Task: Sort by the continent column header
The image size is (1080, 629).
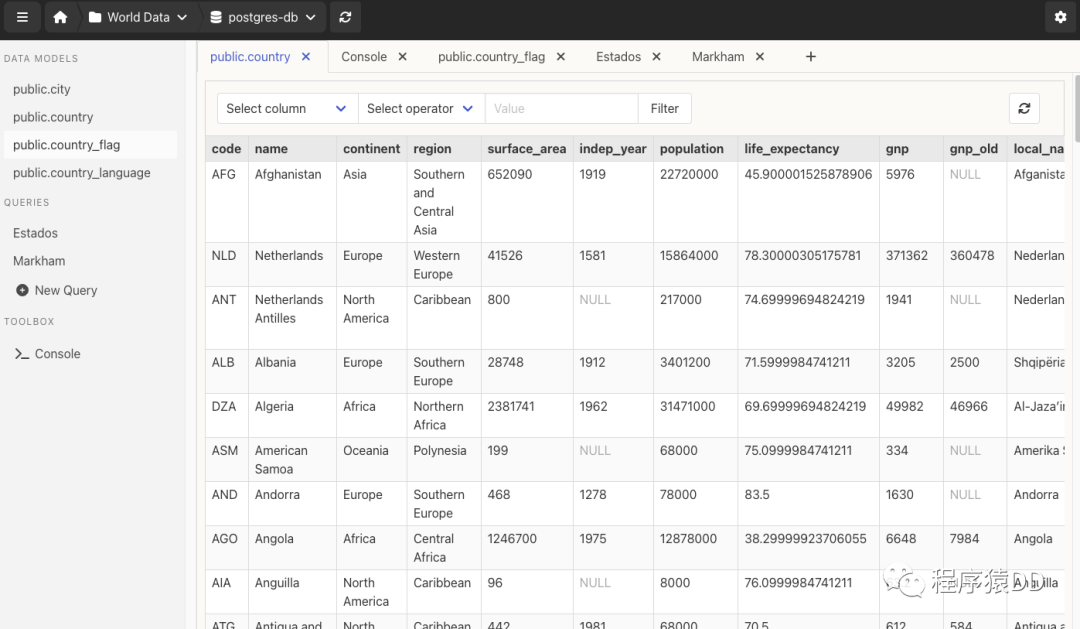Action: 371,149
